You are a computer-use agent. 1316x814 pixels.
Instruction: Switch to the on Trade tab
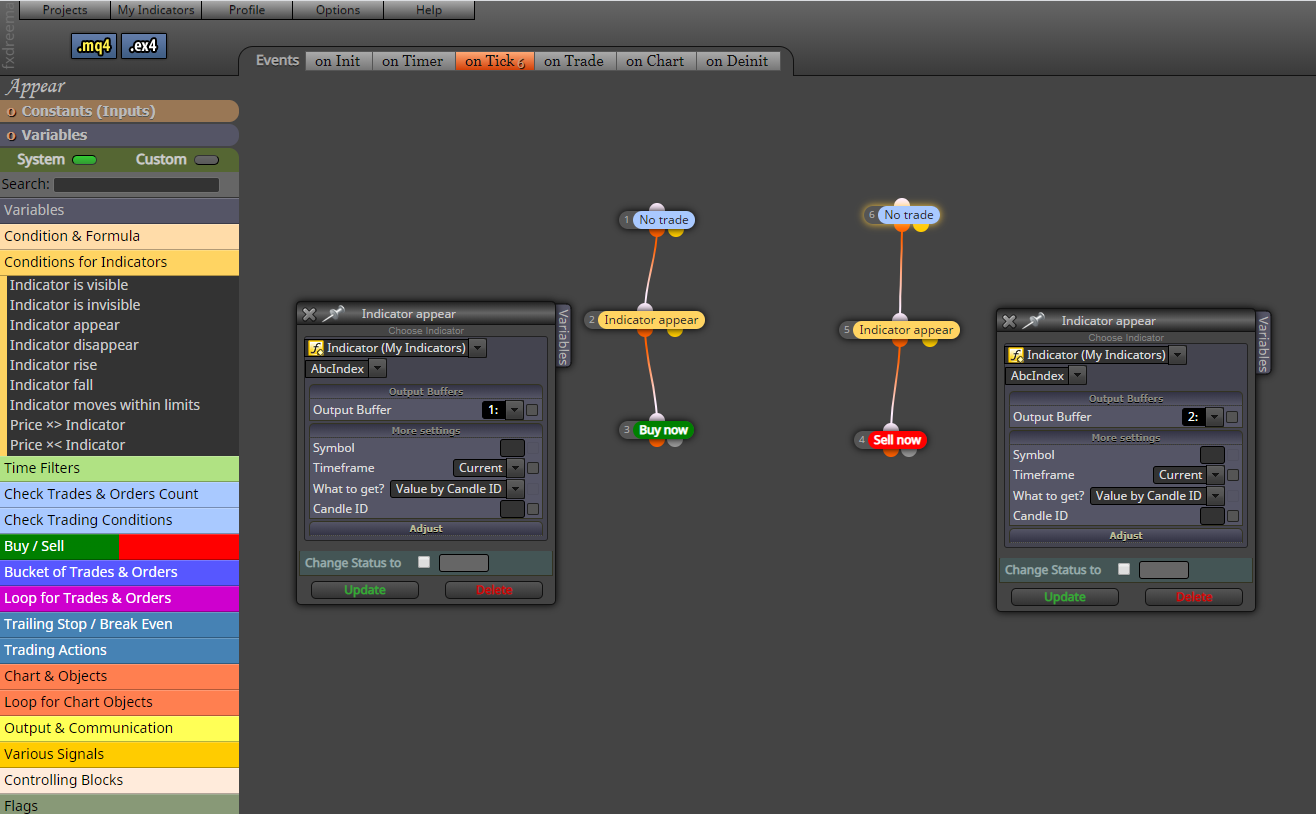point(574,61)
